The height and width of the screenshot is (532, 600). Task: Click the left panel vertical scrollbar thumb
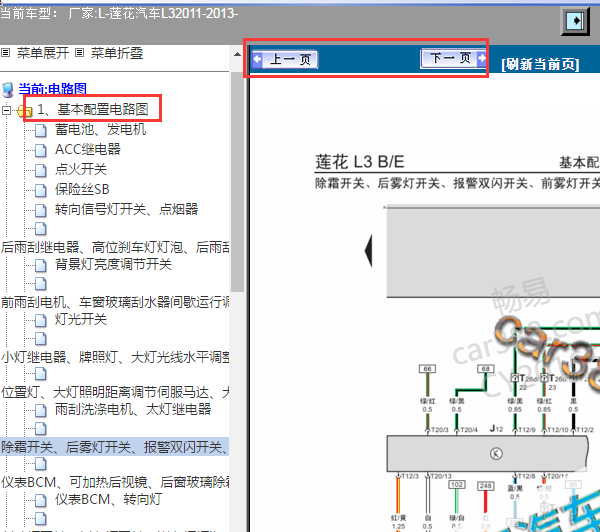(237, 182)
